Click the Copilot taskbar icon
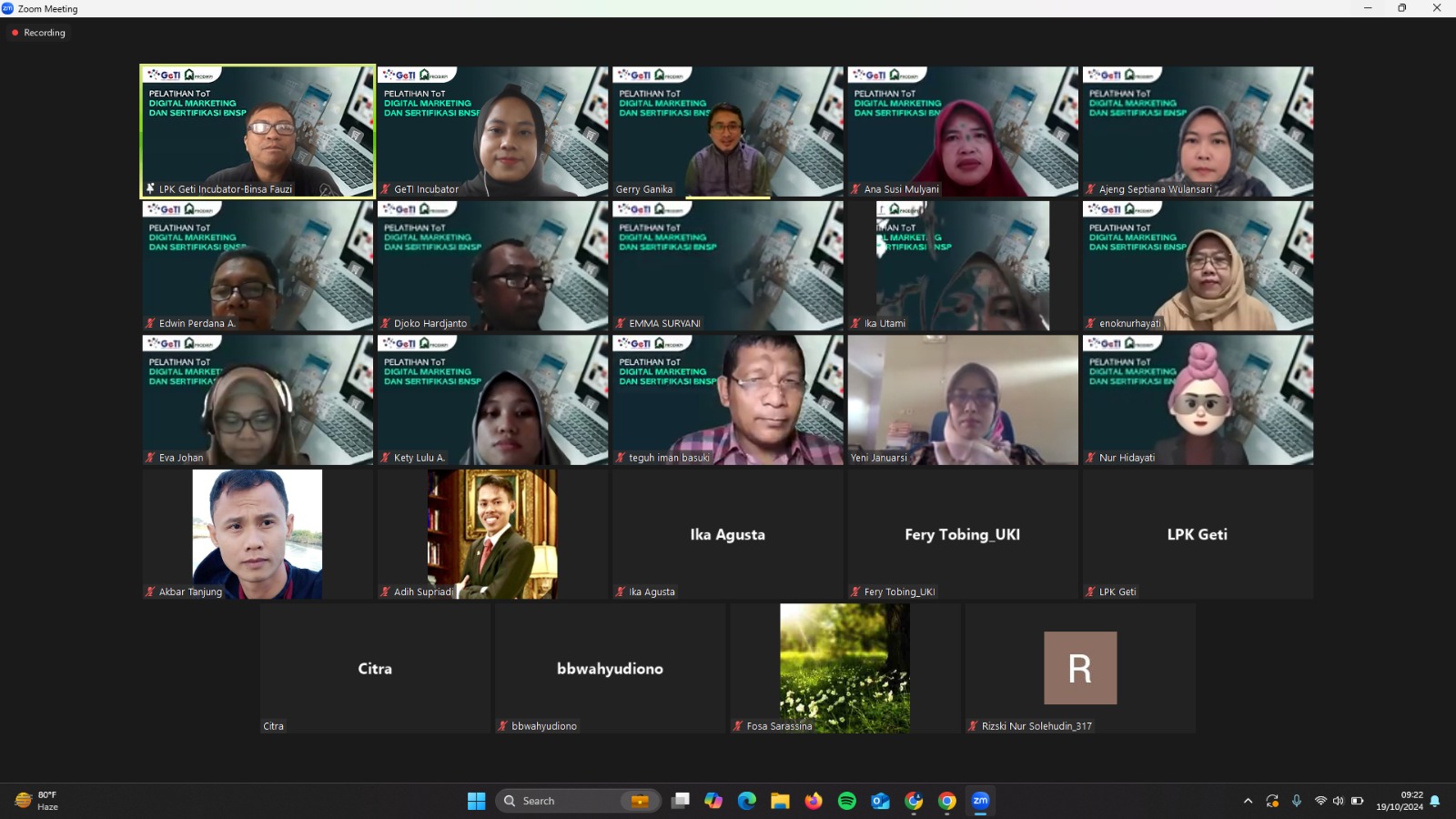1456x819 pixels. click(713, 801)
